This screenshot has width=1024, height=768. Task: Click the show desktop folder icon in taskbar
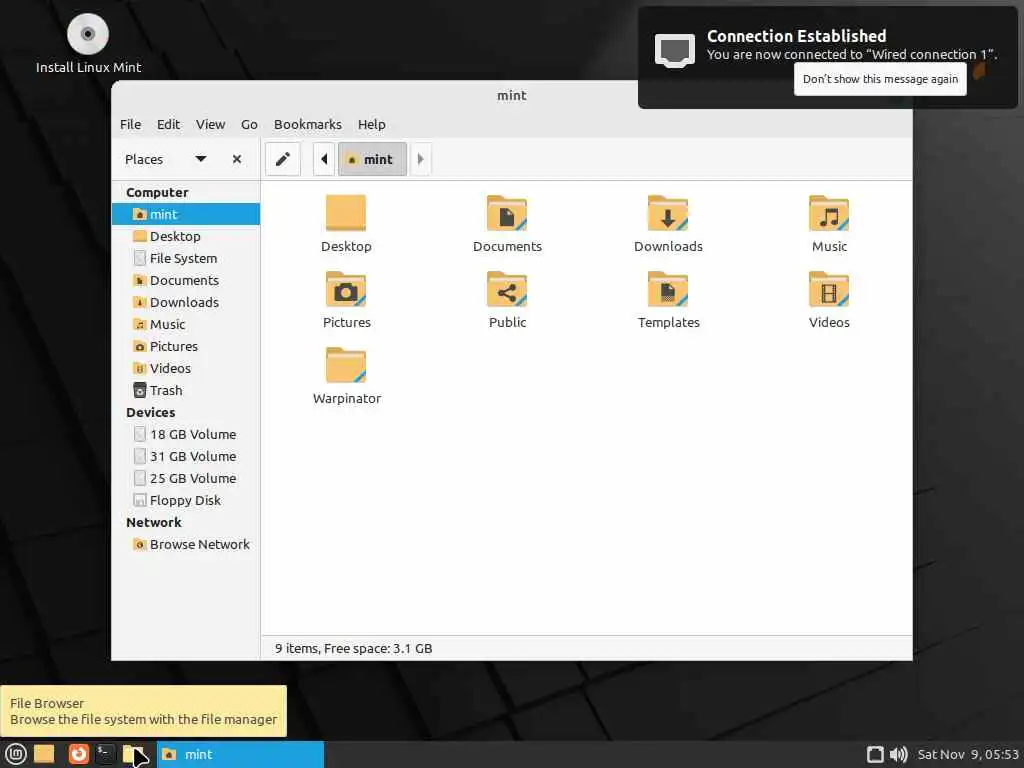coord(44,754)
